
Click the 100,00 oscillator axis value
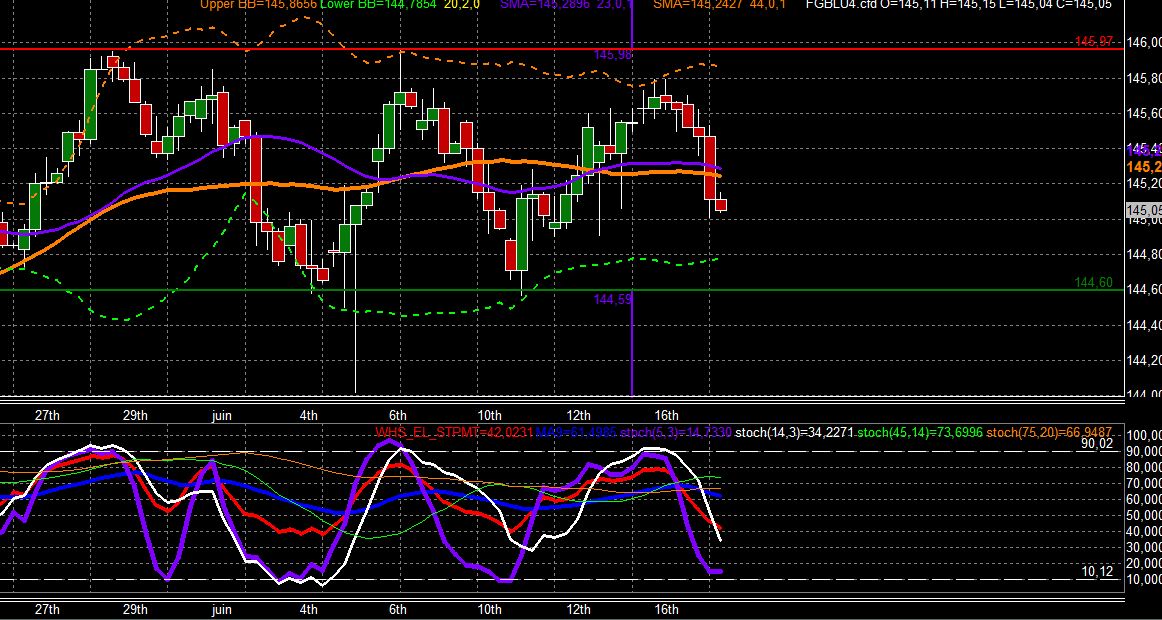(x=1143, y=435)
